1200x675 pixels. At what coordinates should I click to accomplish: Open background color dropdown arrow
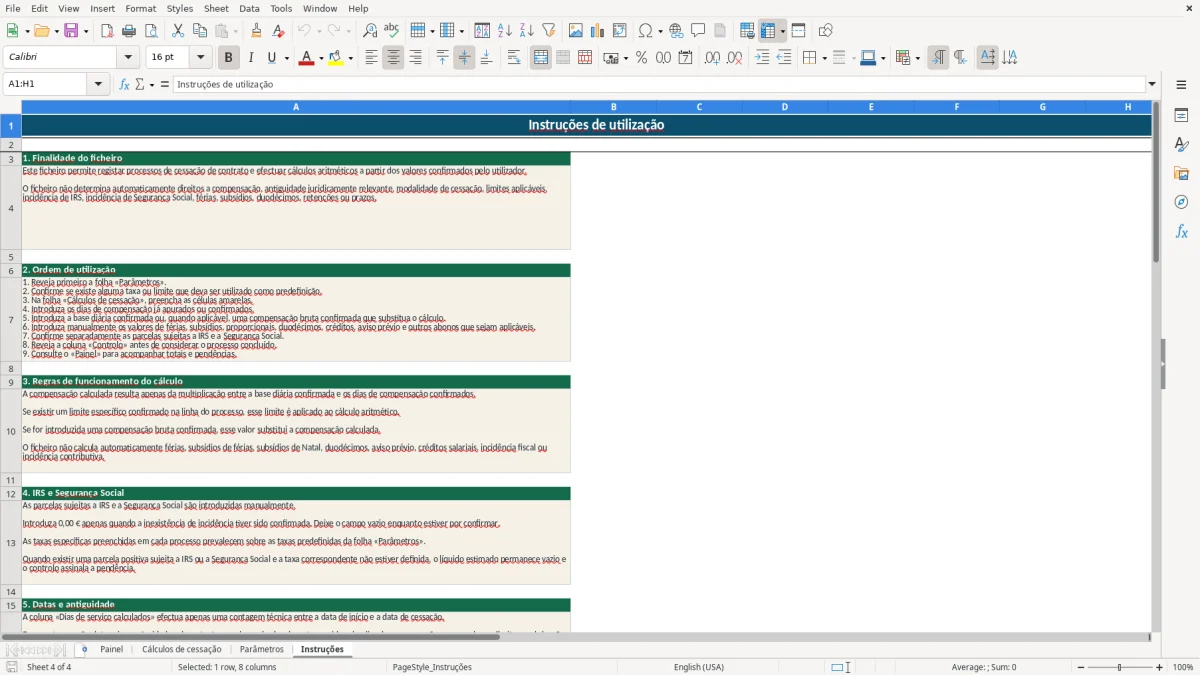tap(351, 58)
